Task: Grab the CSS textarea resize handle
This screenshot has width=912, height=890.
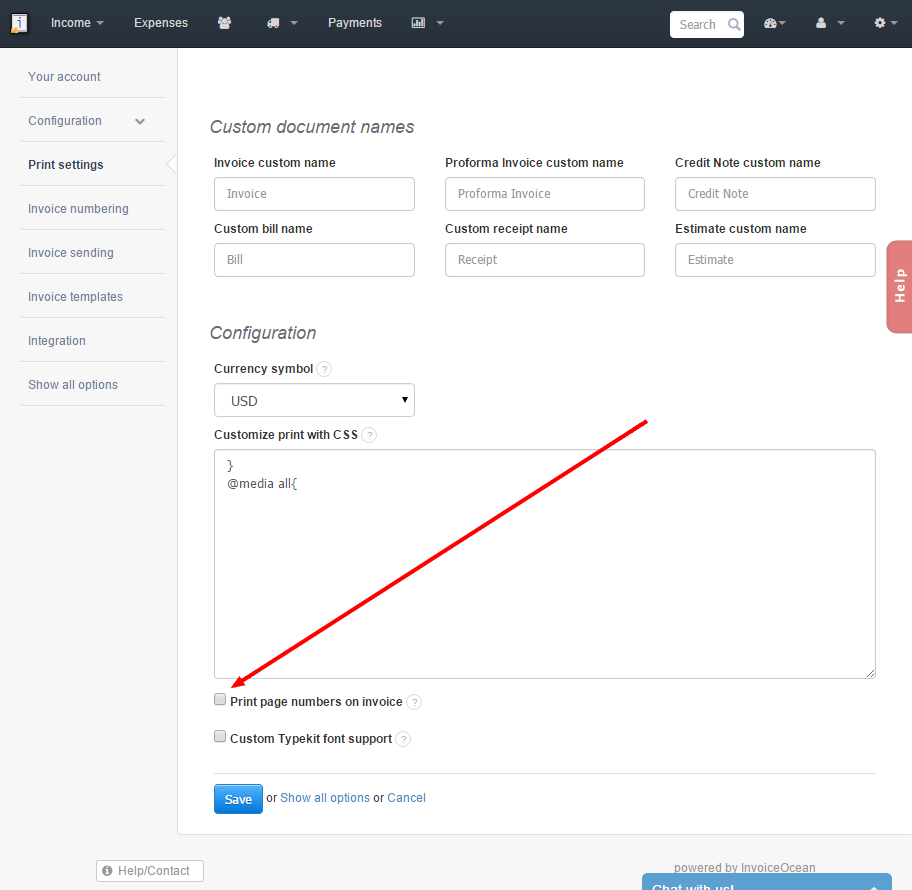Action: point(870,674)
